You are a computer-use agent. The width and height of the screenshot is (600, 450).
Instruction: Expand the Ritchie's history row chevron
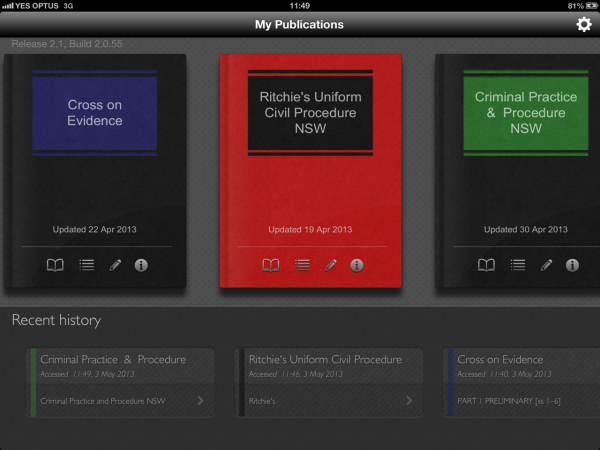tap(409, 401)
